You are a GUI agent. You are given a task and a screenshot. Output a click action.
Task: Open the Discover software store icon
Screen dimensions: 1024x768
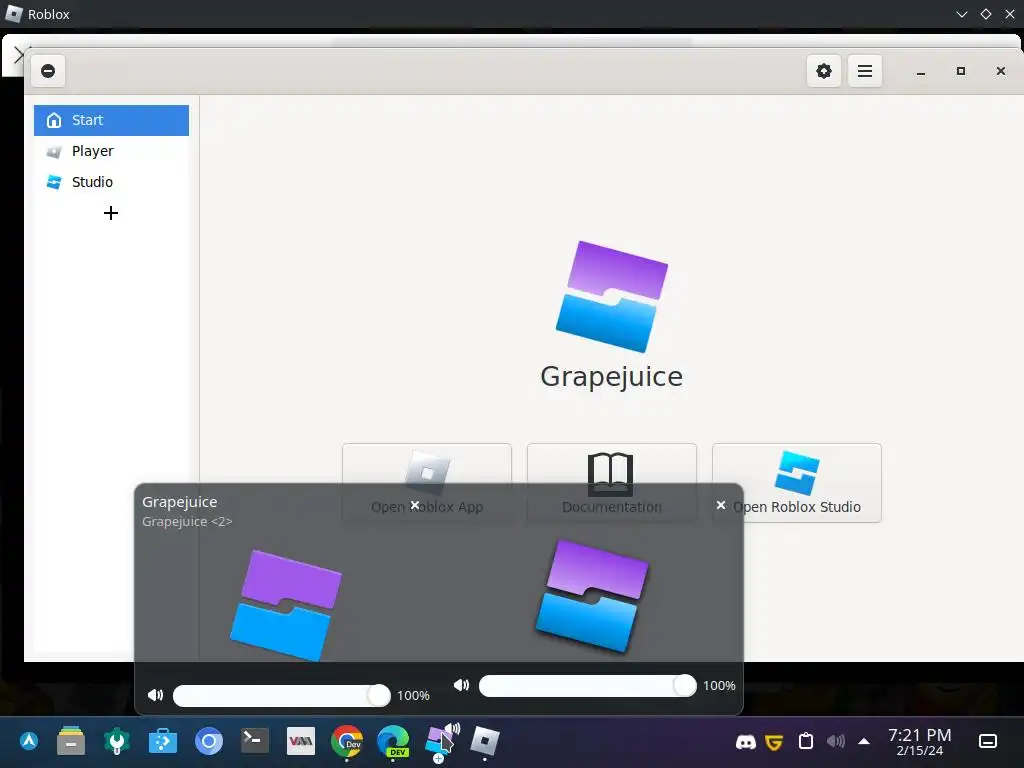[163, 741]
